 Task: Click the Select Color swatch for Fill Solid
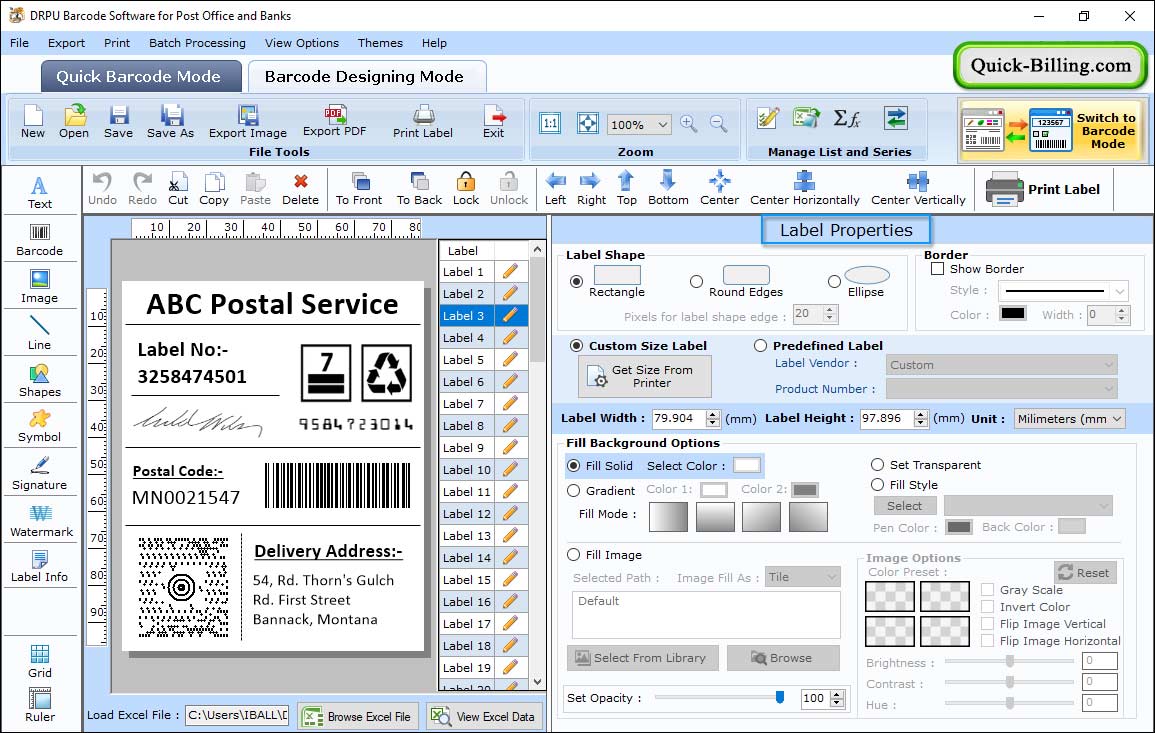click(746, 465)
